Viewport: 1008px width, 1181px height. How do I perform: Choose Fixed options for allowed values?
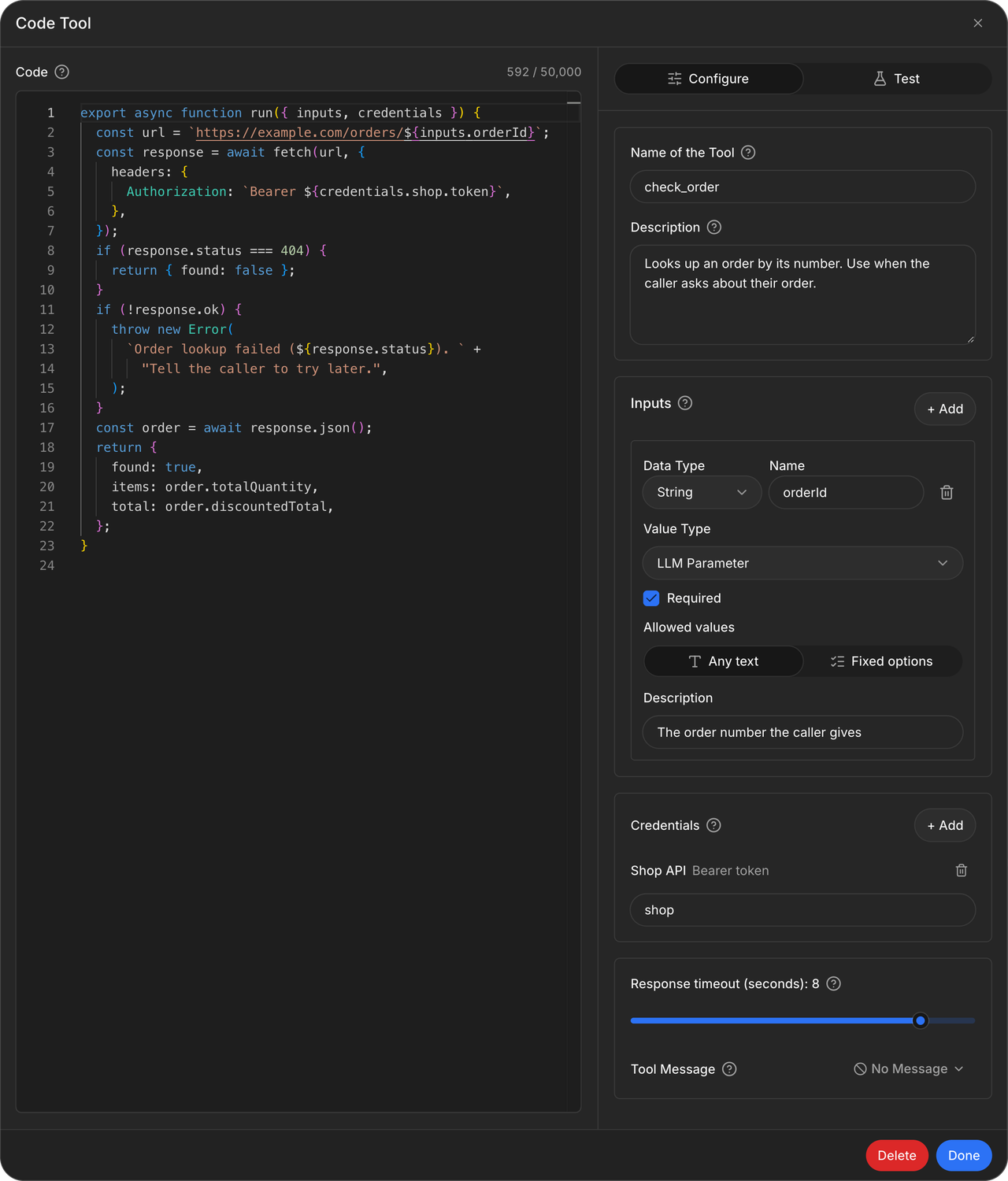point(882,661)
